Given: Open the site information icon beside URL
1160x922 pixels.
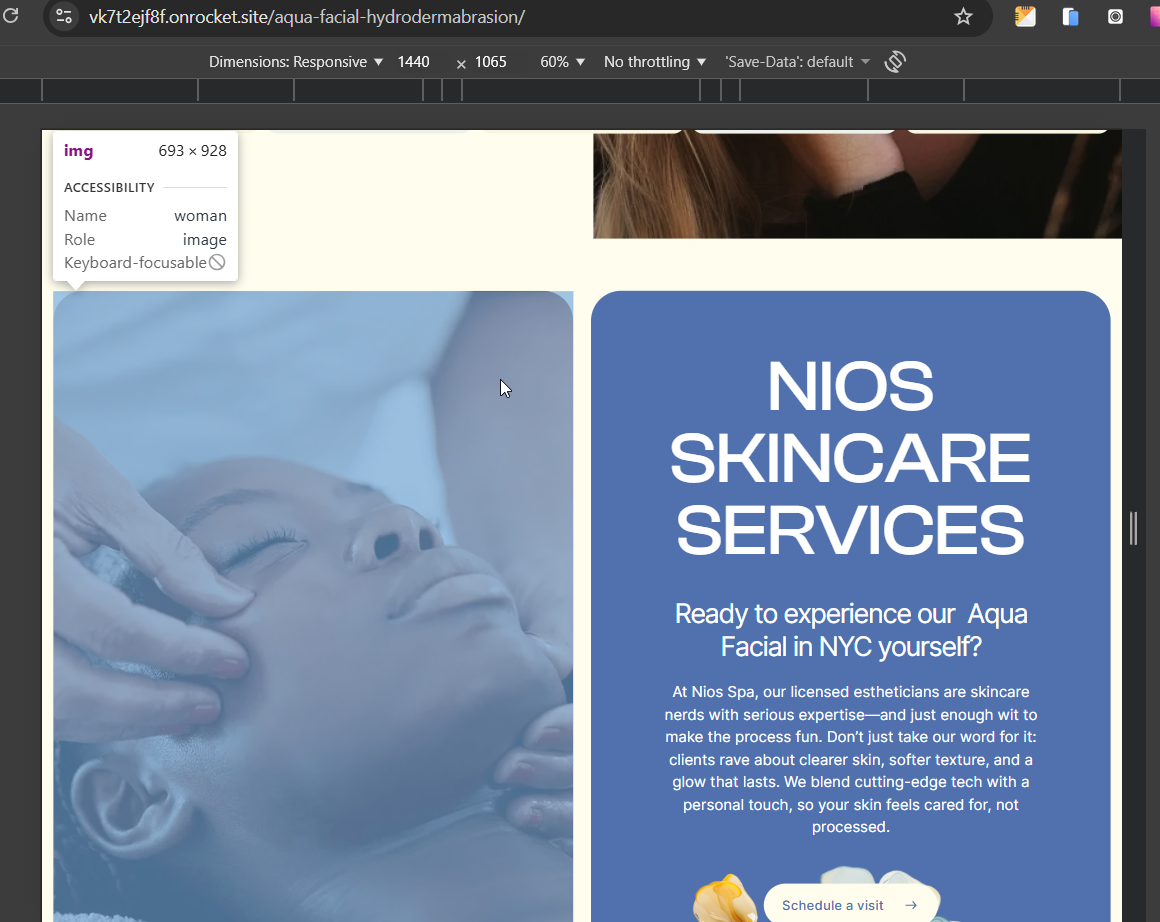Looking at the screenshot, I should pyautogui.click(x=64, y=16).
